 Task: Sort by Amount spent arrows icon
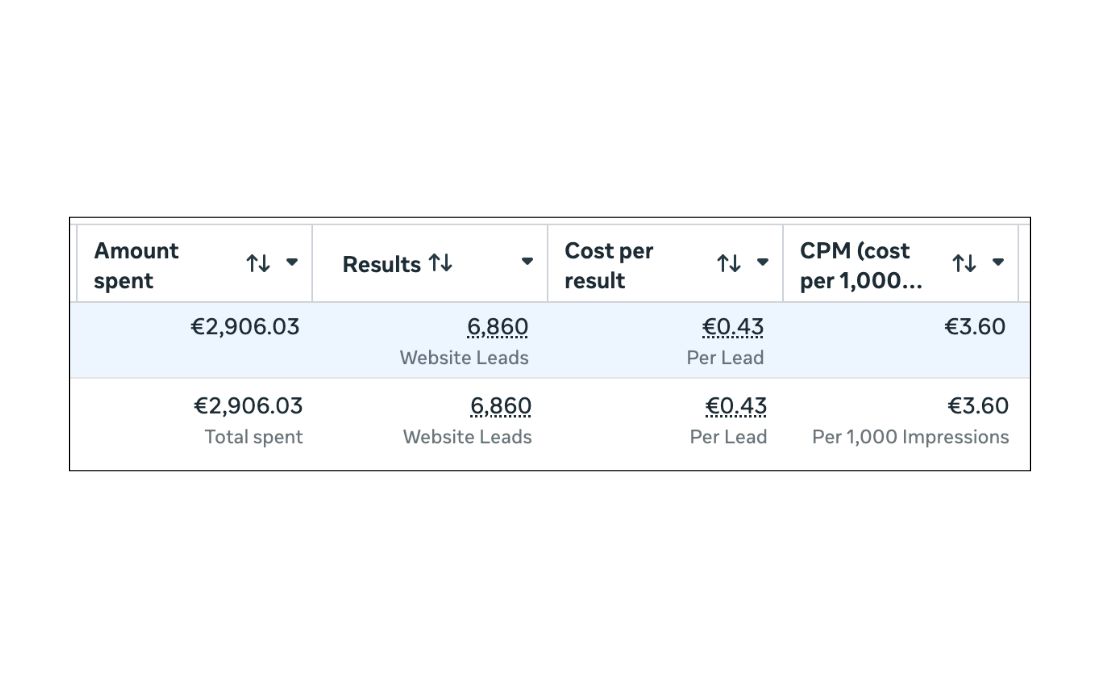click(258, 263)
